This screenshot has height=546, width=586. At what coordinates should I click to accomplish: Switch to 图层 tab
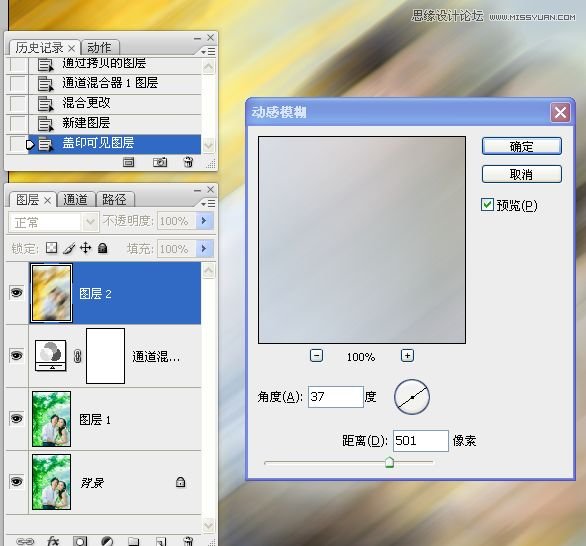(x=32, y=200)
